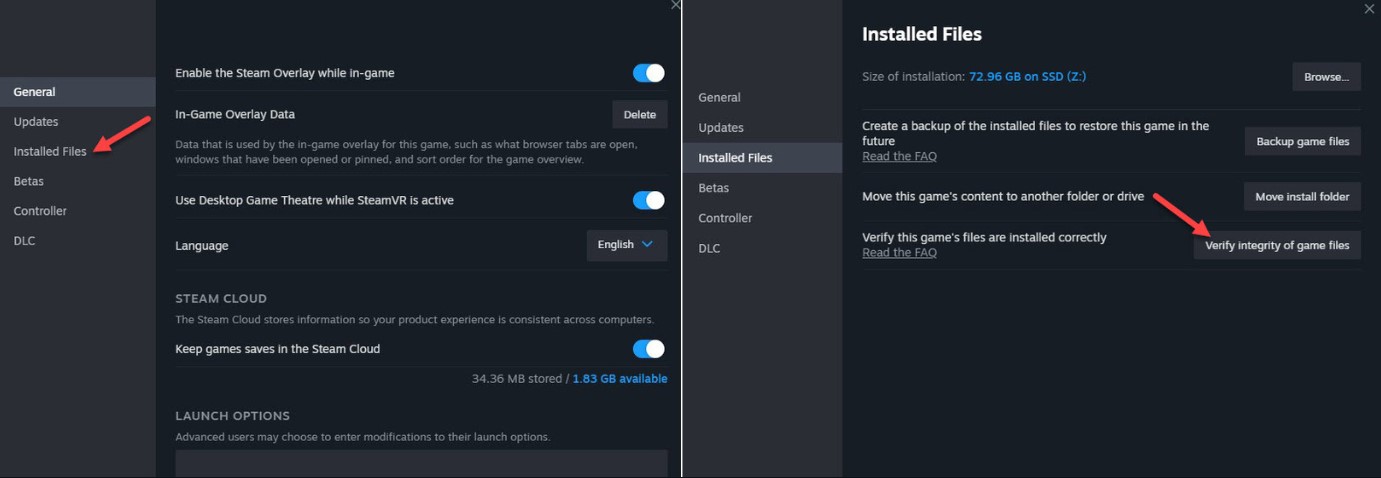This screenshot has width=1381, height=478.
Task: Open the Updates tab in the left panel
Action: (x=36, y=121)
